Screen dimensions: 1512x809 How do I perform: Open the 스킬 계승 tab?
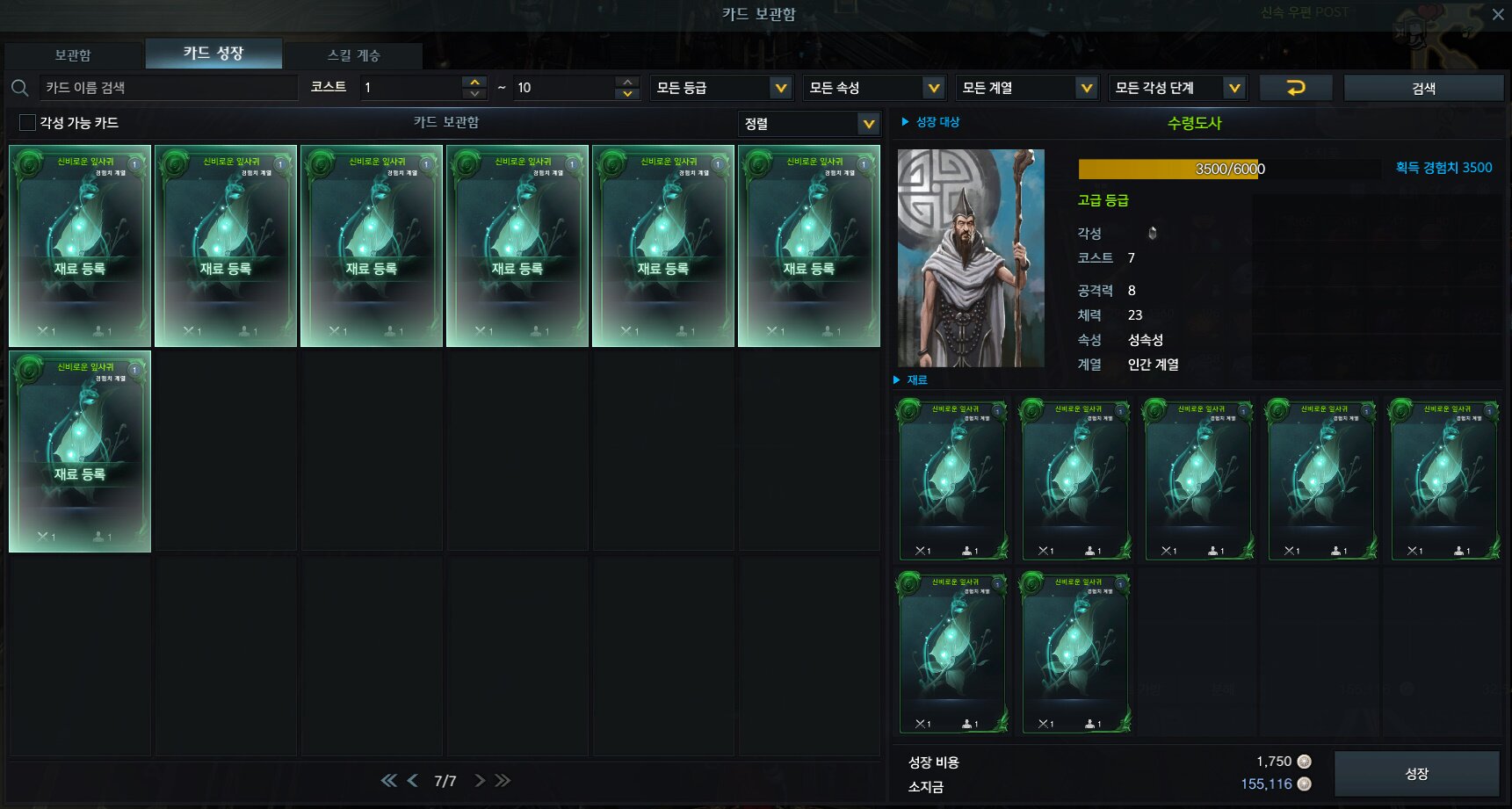coord(354,54)
